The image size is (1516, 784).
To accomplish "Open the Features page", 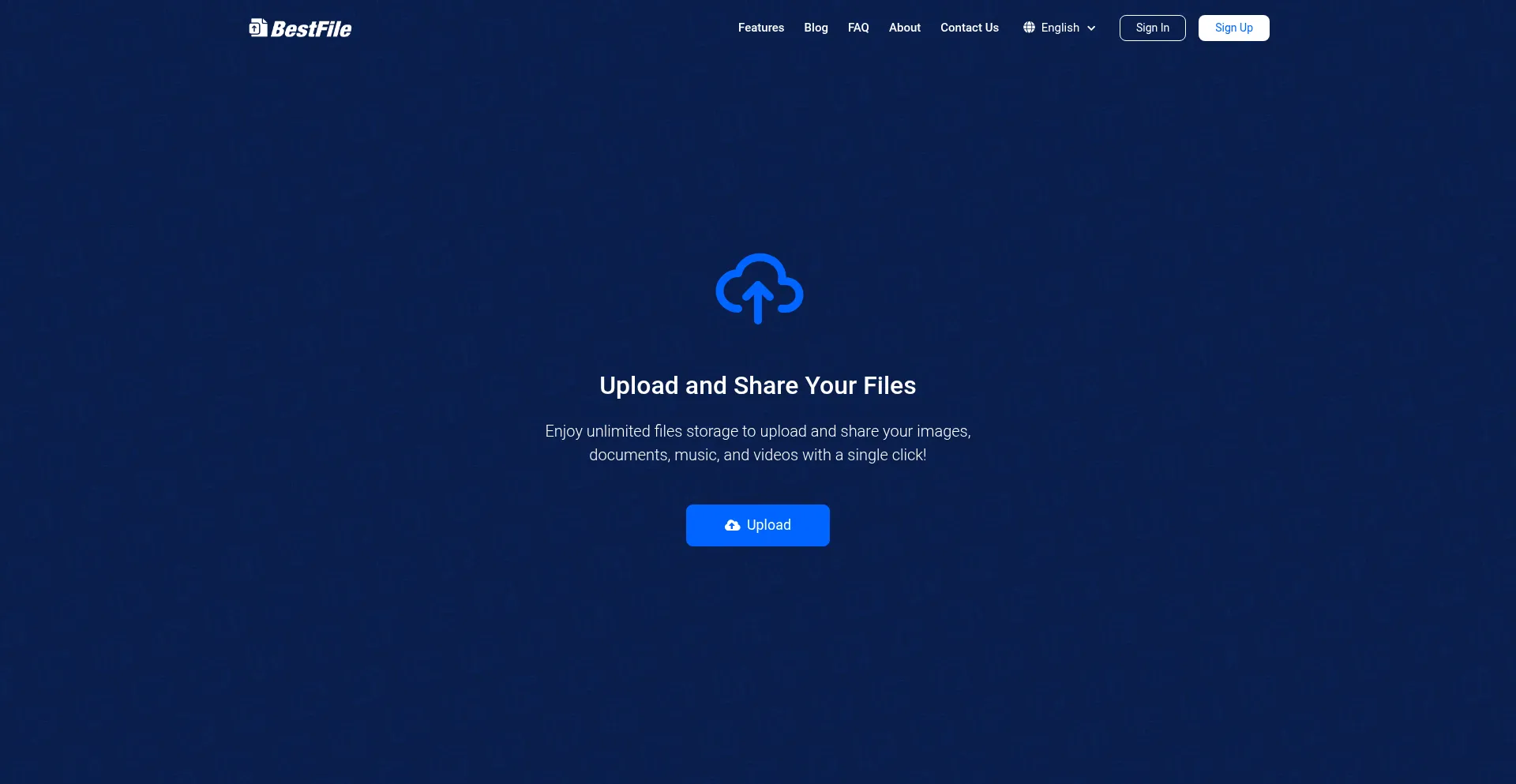I will [760, 28].
